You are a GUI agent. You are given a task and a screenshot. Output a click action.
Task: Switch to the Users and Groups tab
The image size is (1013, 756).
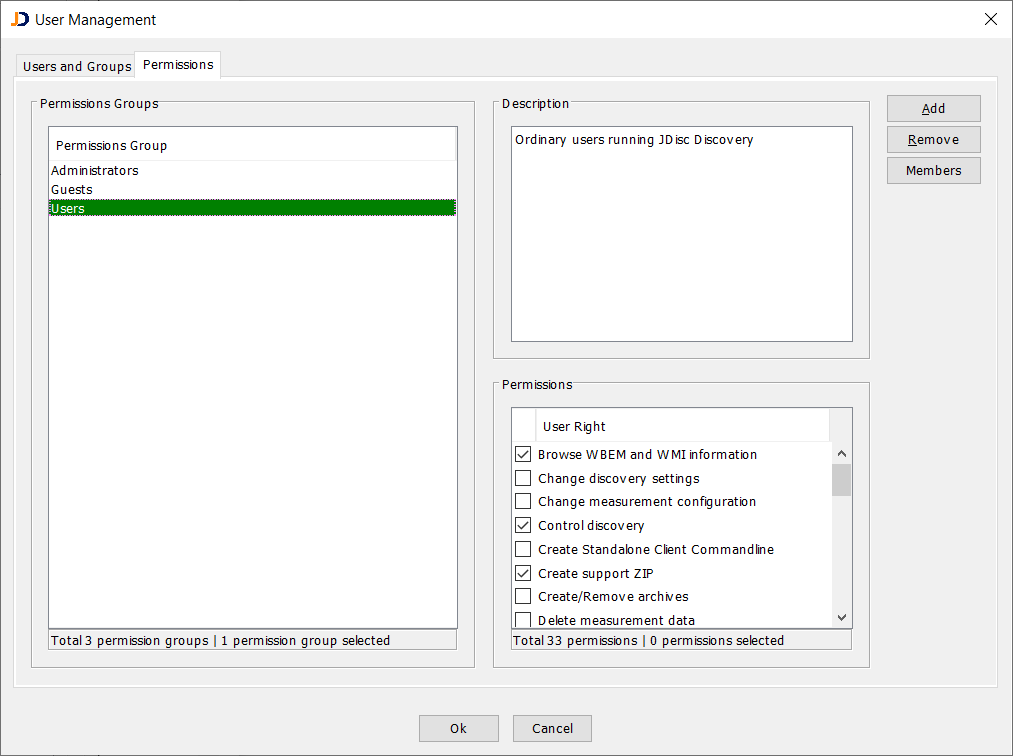point(75,65)
